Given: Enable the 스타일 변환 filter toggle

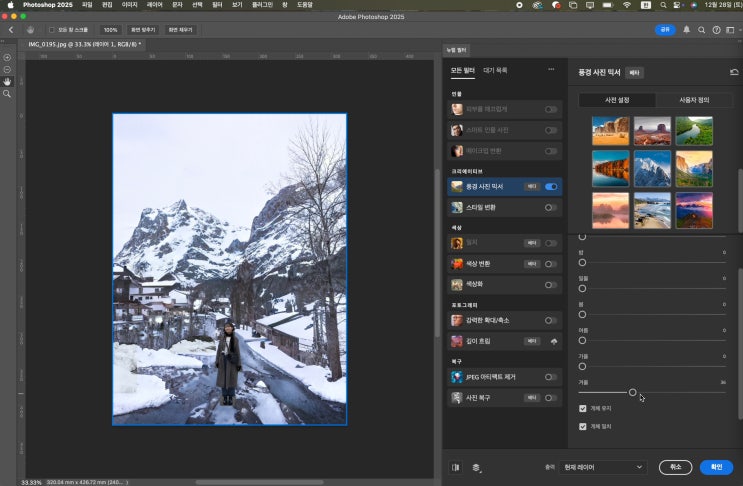Looking at the screenshot, I should point(551,207).
